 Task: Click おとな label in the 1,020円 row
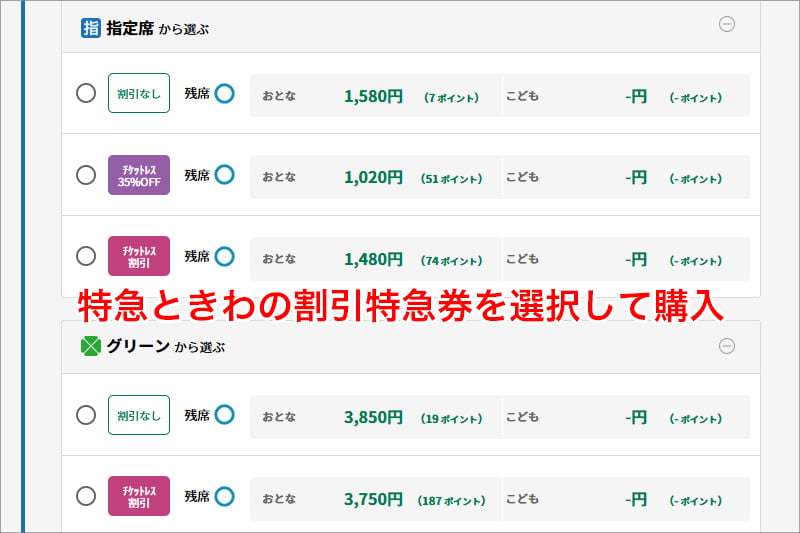279,177
